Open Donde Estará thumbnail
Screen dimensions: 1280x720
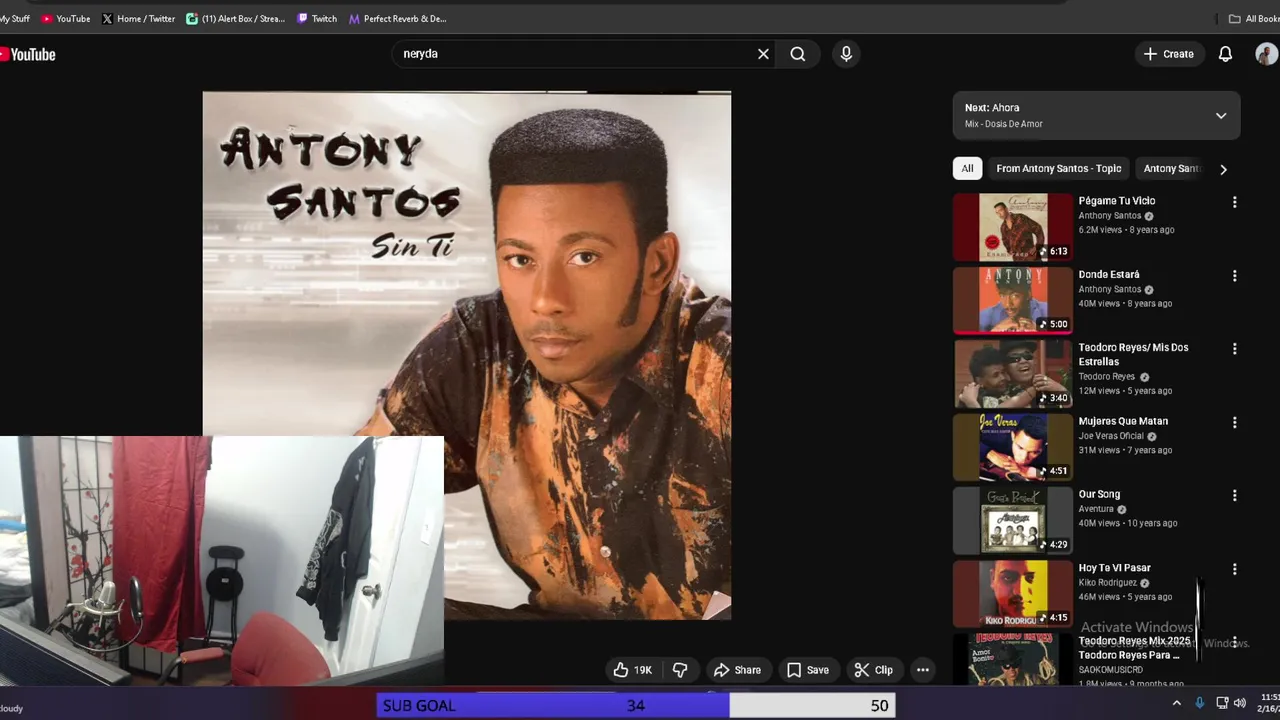(x=1012, y=300)
